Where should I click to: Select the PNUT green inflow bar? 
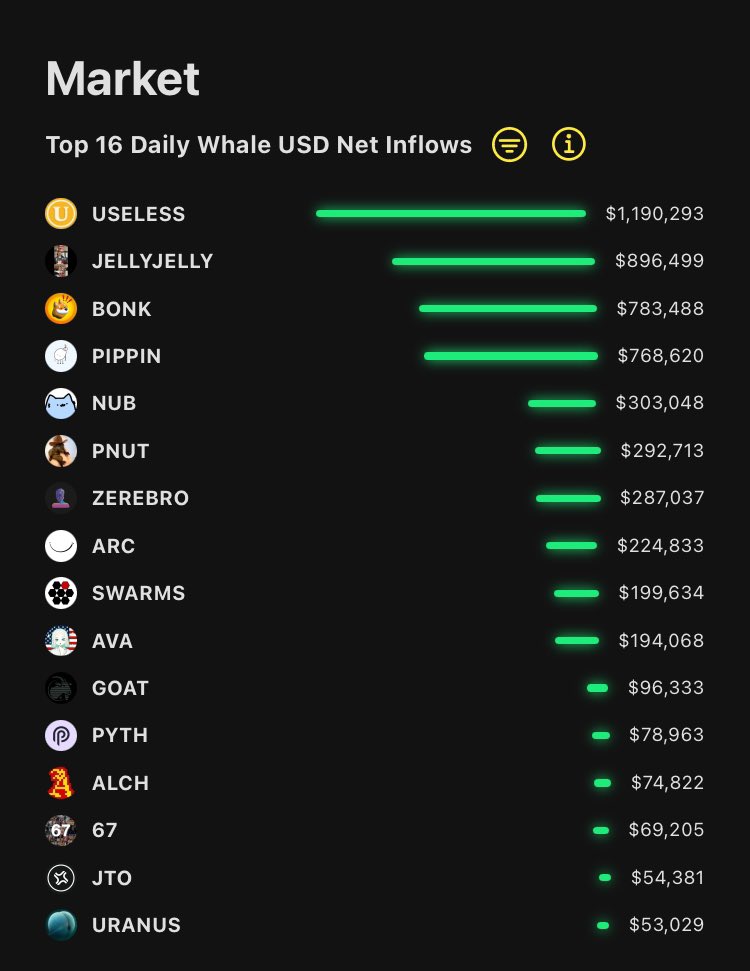click(x=567, y=451)
